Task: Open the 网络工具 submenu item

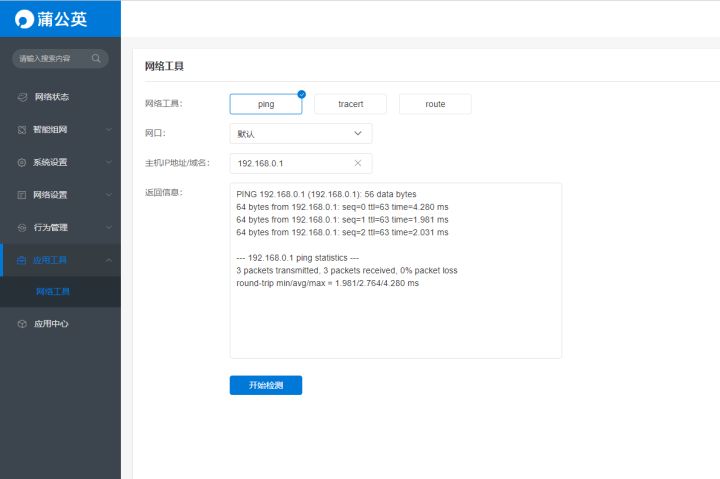Action: pyautogui.click(x=53, y=292)
